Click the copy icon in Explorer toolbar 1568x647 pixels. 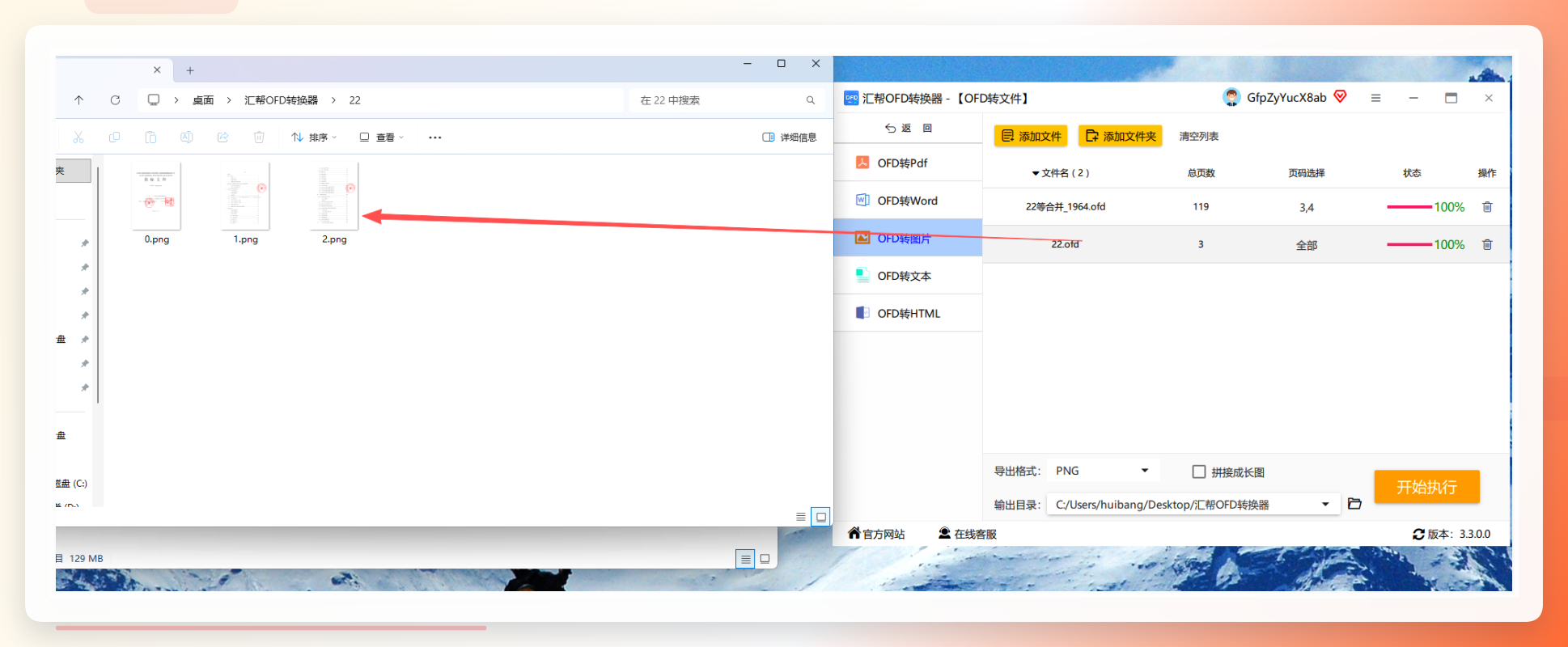pyautogui.click(x=114, y=137)
